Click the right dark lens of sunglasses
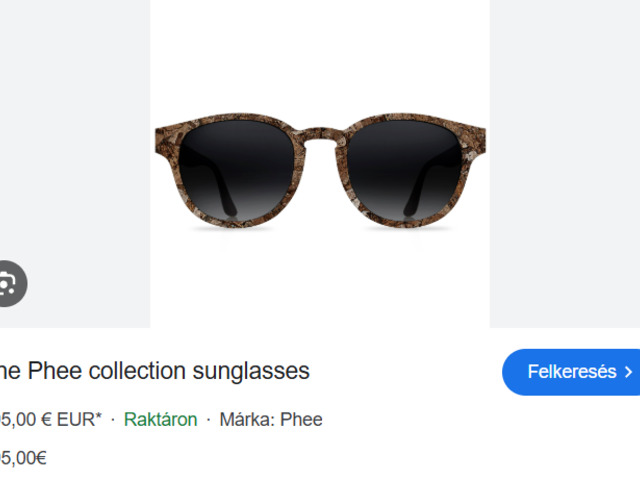The width and height of the screenshot is (640, 480). click(x=404, y=171)
